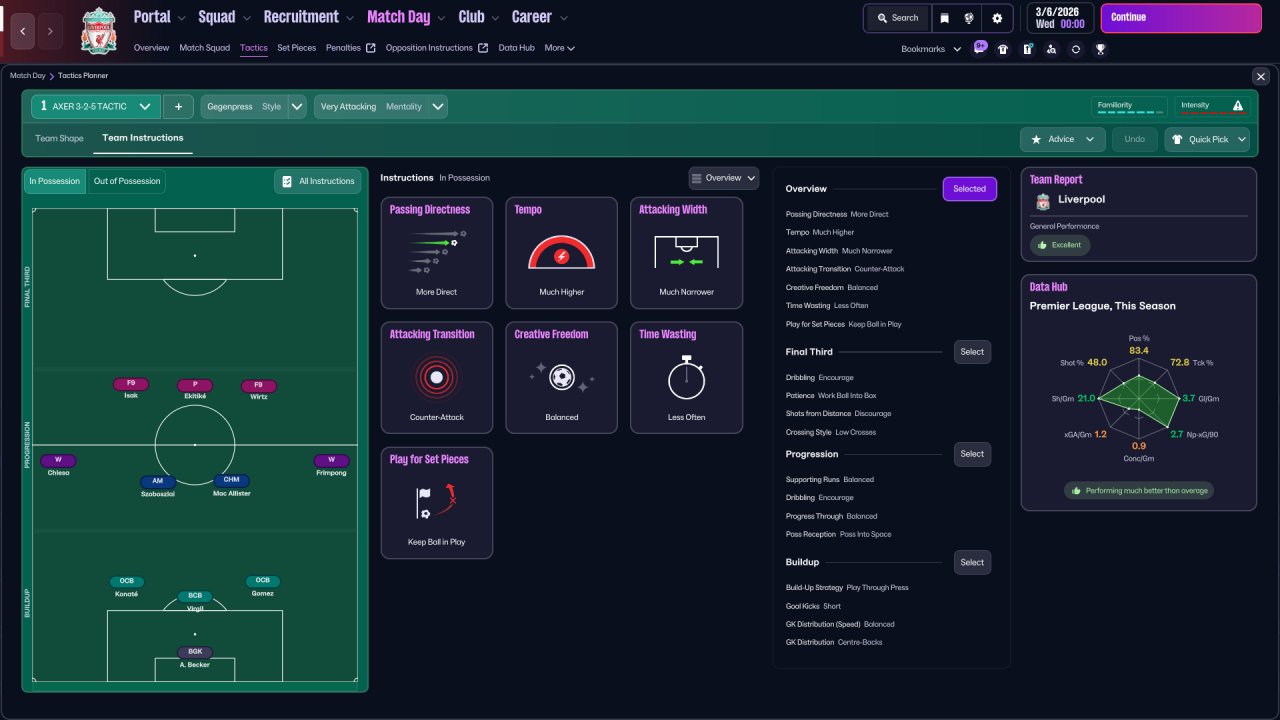This screenshot has height=720, width=1280.
Task: Close the Tactics Planner with the X
Action: point(1260,76)
